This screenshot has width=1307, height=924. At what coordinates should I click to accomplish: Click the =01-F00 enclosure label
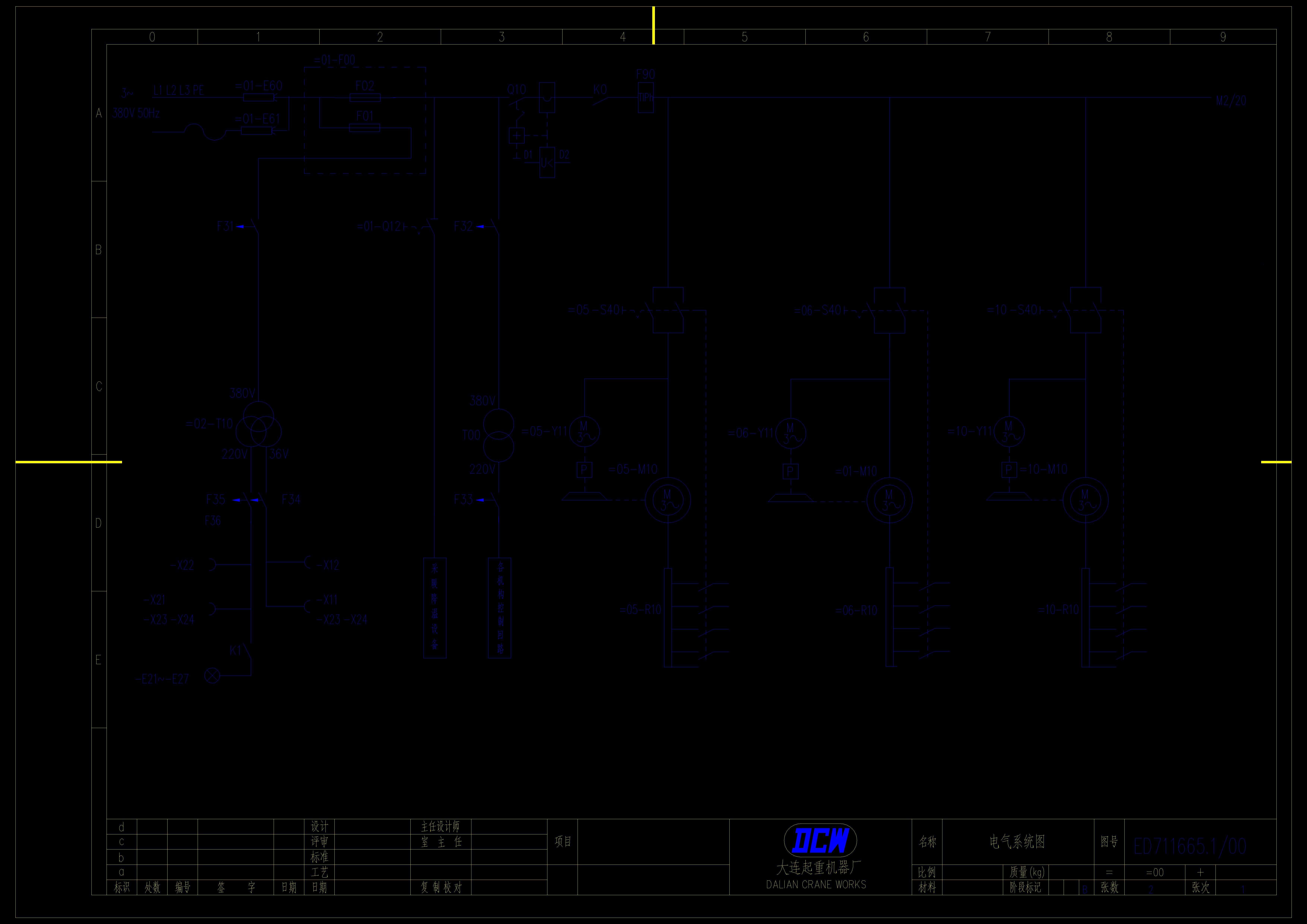(335, 60)
